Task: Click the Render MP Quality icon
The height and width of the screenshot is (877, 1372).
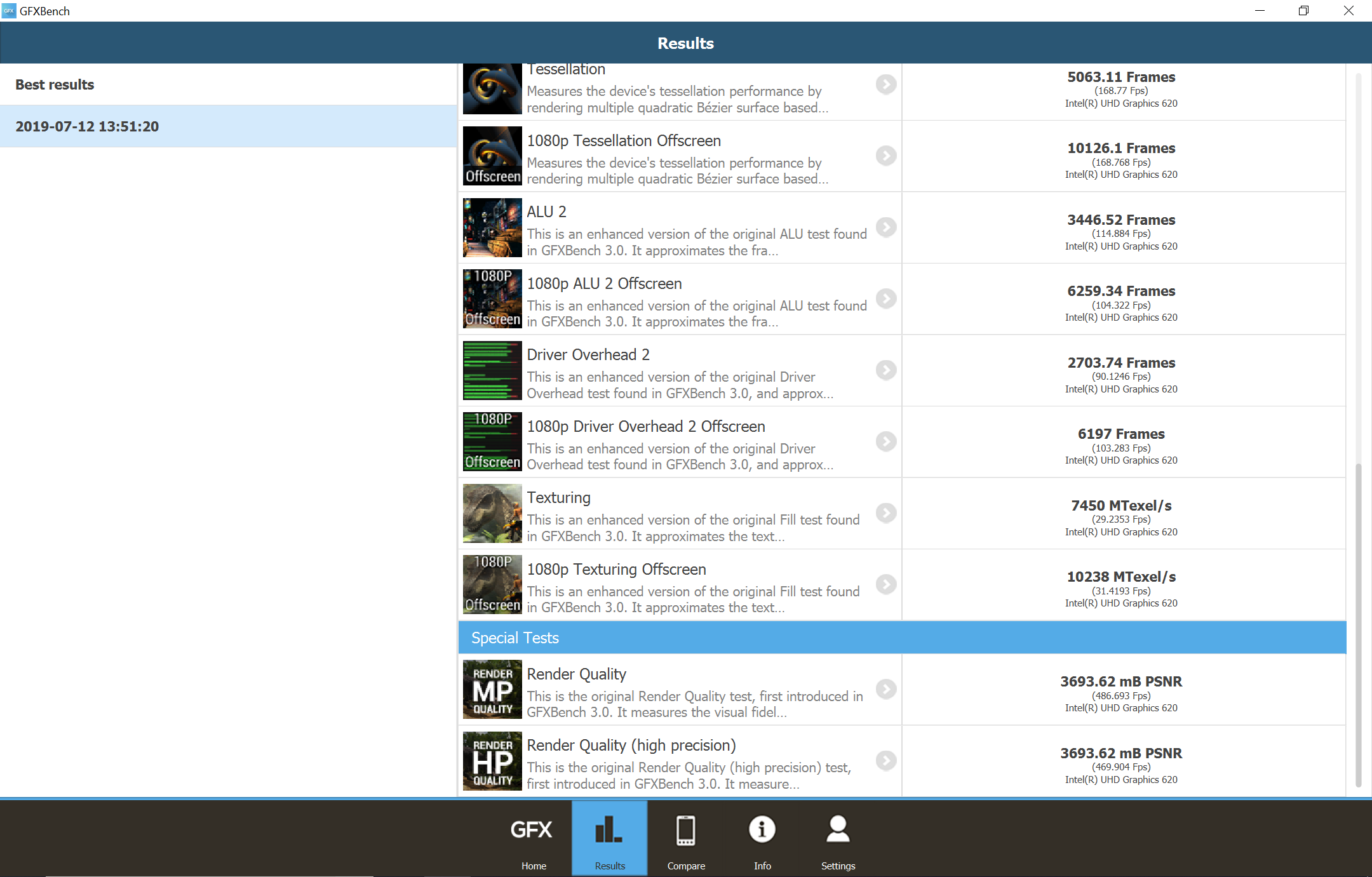Action: [x=492, y=690]
